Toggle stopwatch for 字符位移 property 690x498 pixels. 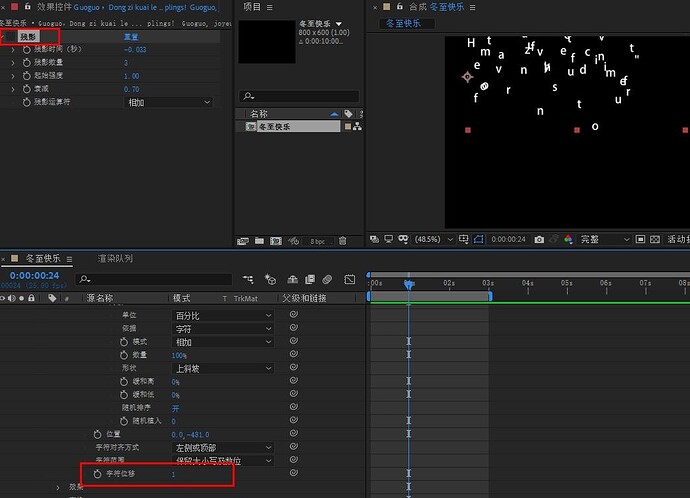pos(97,474)
